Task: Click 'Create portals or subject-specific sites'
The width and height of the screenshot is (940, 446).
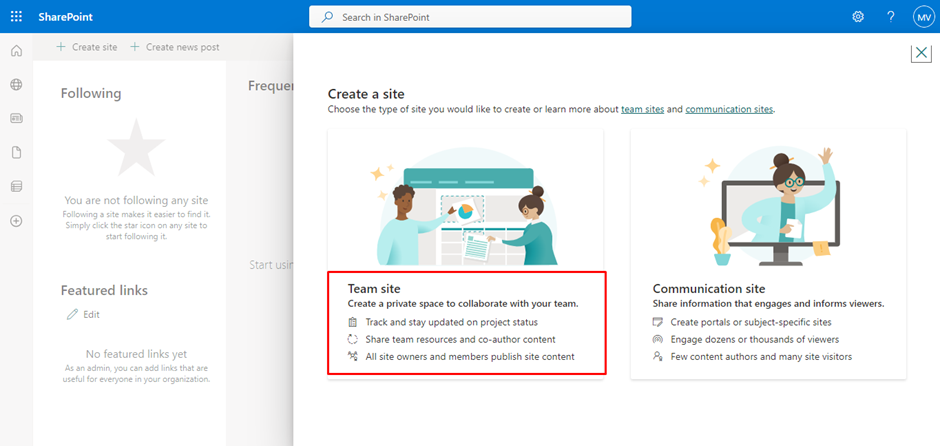Action: click(751, 322)
